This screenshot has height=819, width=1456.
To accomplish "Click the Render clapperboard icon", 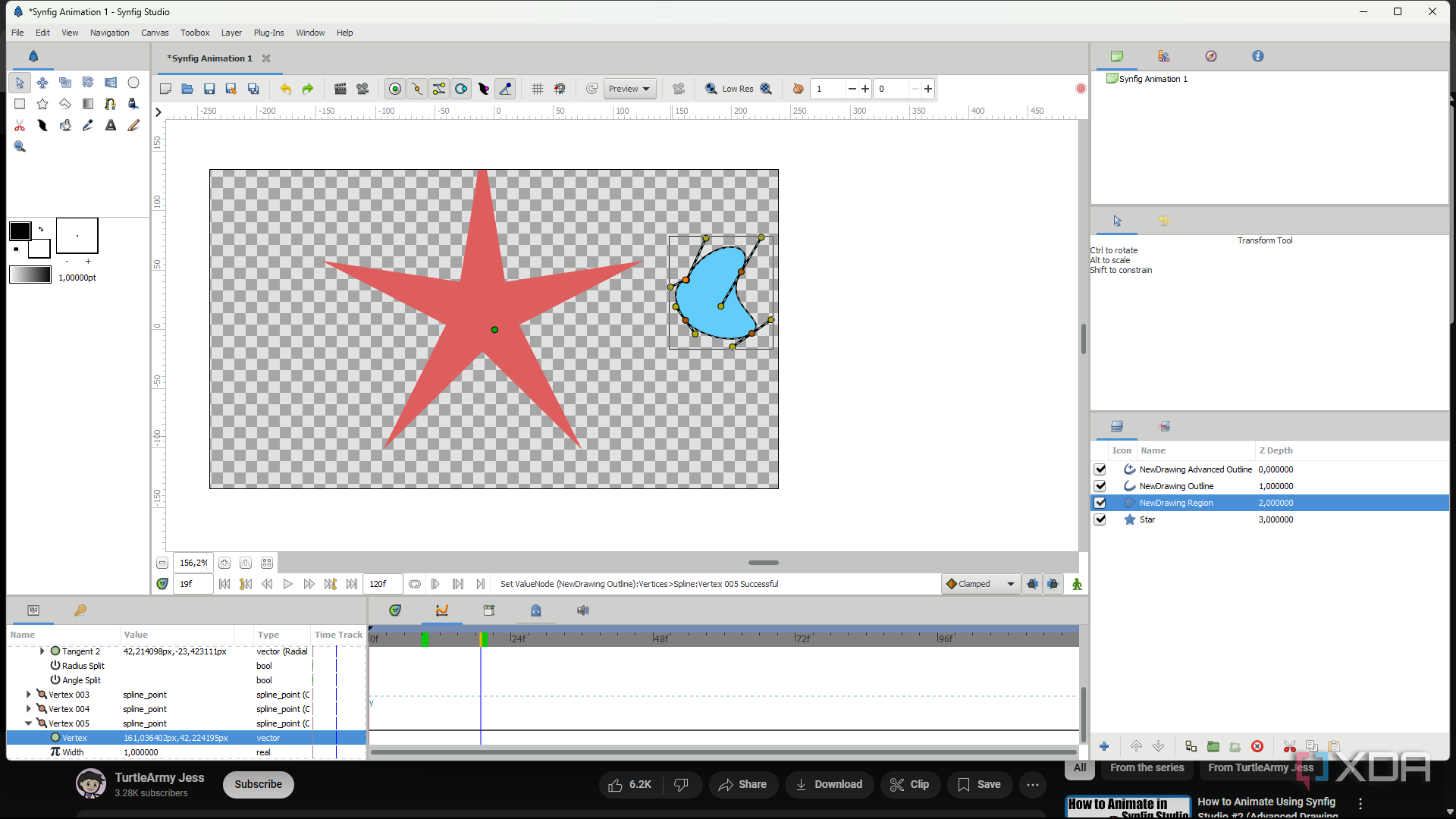I will 340,89.
